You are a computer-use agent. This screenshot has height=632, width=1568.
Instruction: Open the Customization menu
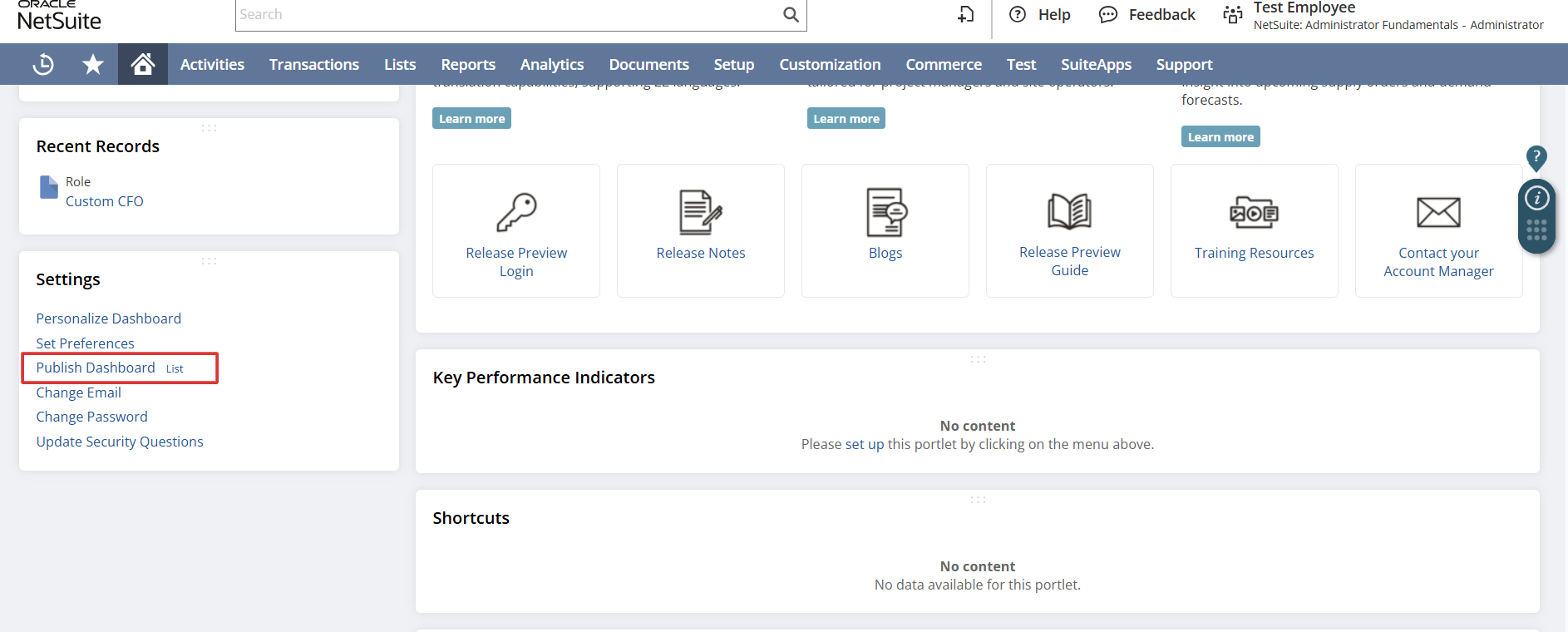coord(829,64)
